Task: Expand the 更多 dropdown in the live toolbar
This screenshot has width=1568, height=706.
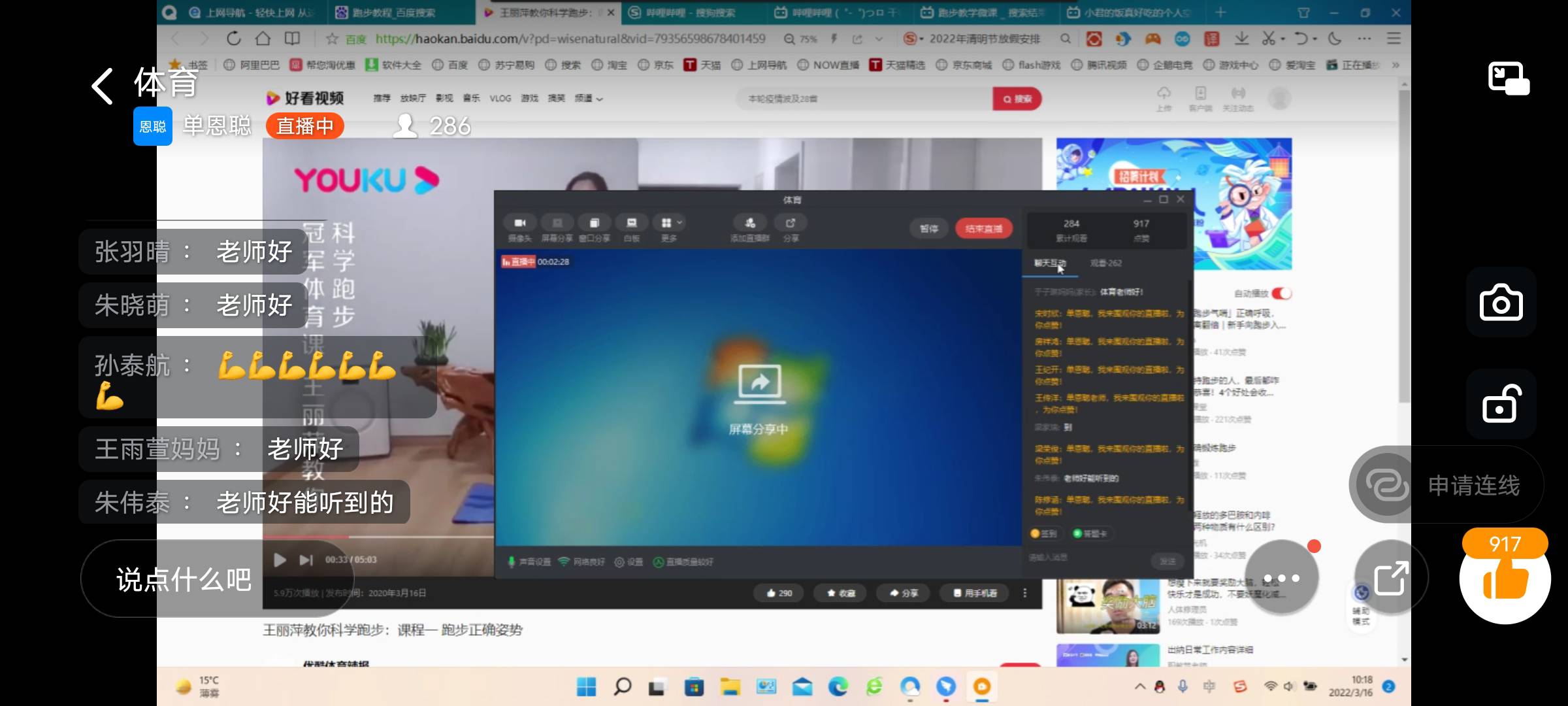Action: (669, 222)
